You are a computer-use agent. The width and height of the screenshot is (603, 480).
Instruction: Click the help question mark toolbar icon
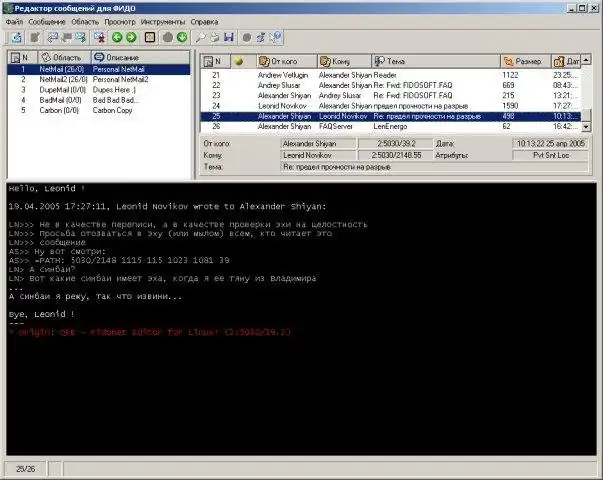pos(276,37)
